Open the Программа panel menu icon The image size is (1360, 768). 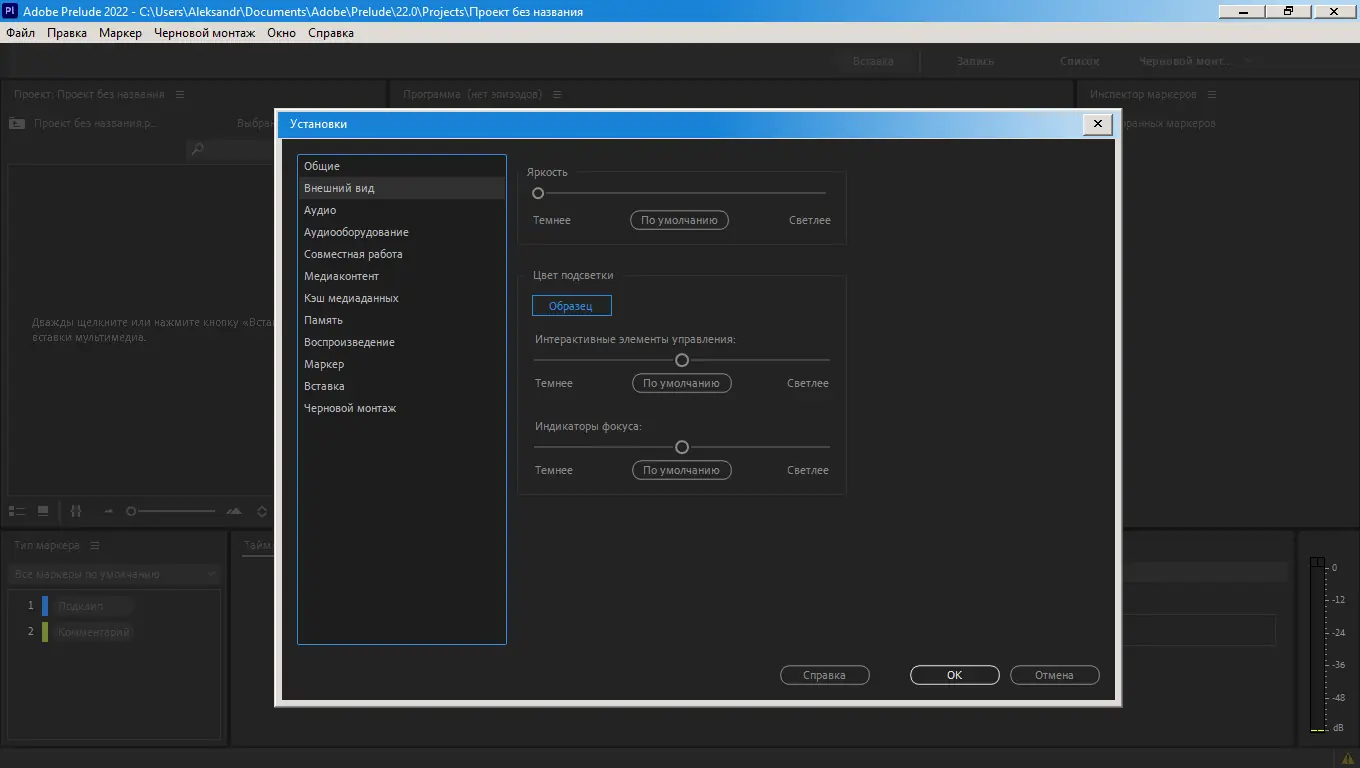coord(557,94)
